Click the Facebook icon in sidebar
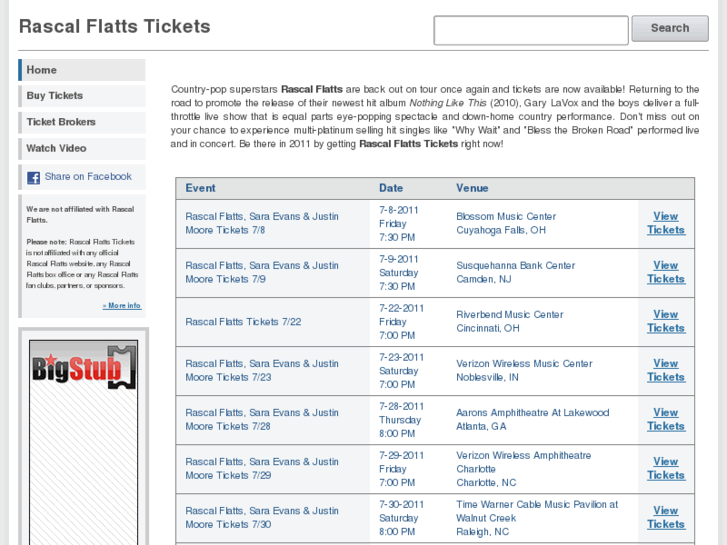The height and width of the screenshot is (545, 727). coord(33,178)
